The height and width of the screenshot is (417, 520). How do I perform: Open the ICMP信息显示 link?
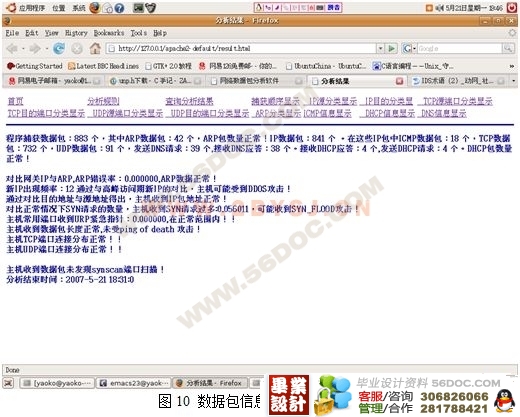click(327, 114)
